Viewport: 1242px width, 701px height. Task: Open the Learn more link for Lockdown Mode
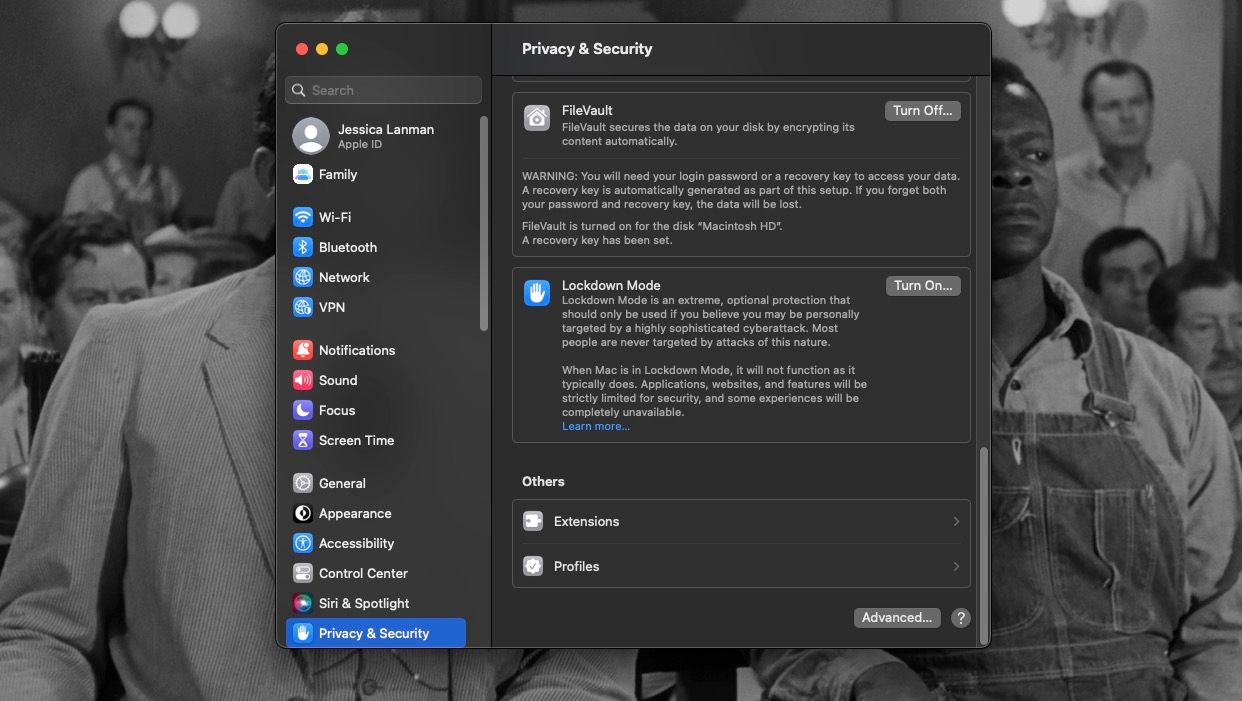[595, 425]
